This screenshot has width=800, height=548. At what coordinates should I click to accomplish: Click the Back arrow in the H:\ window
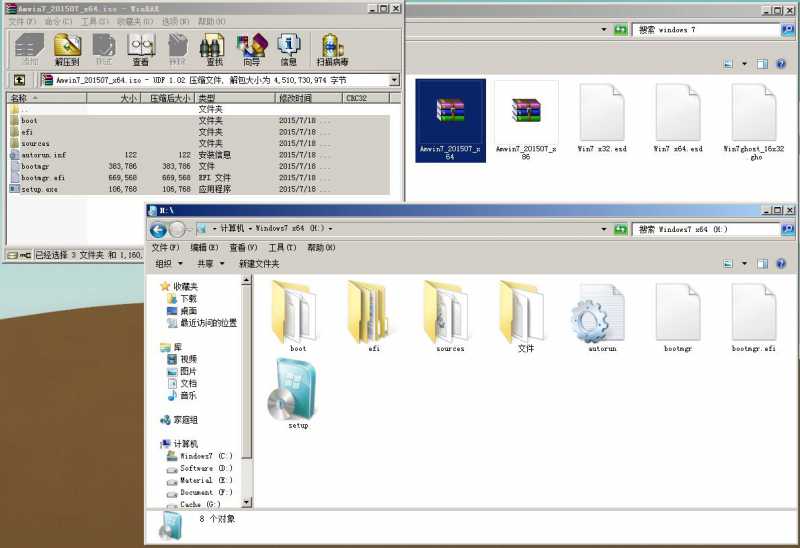click(158, 230)
